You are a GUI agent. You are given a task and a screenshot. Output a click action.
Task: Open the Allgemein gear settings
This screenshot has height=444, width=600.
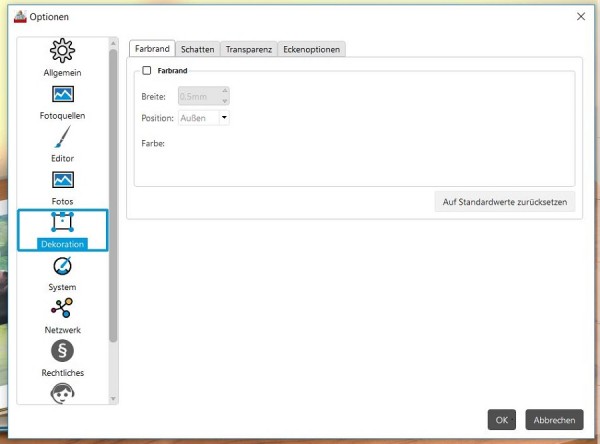(62, 51)
